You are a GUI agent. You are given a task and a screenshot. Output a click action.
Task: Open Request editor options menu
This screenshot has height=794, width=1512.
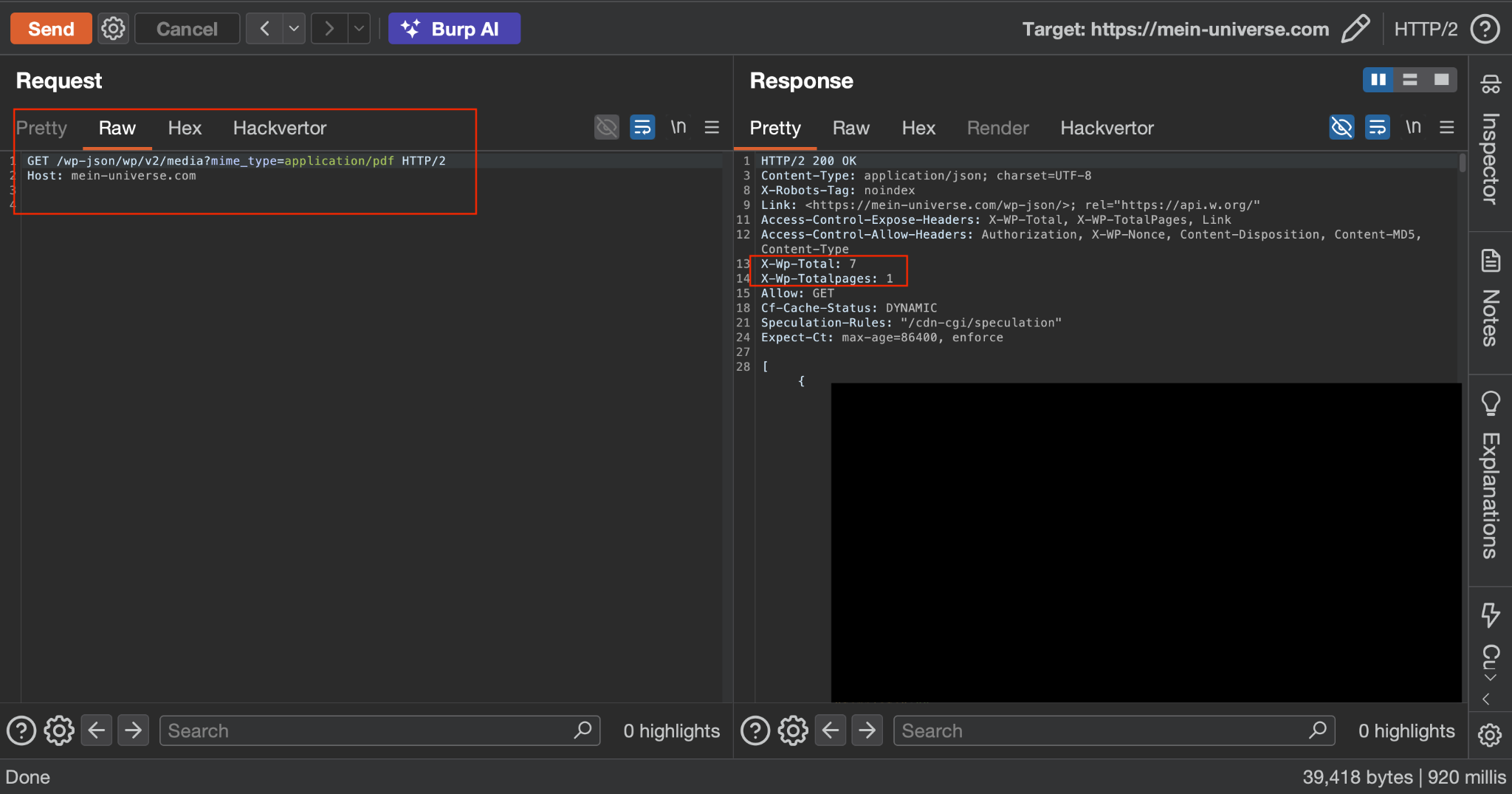(712, 127)
